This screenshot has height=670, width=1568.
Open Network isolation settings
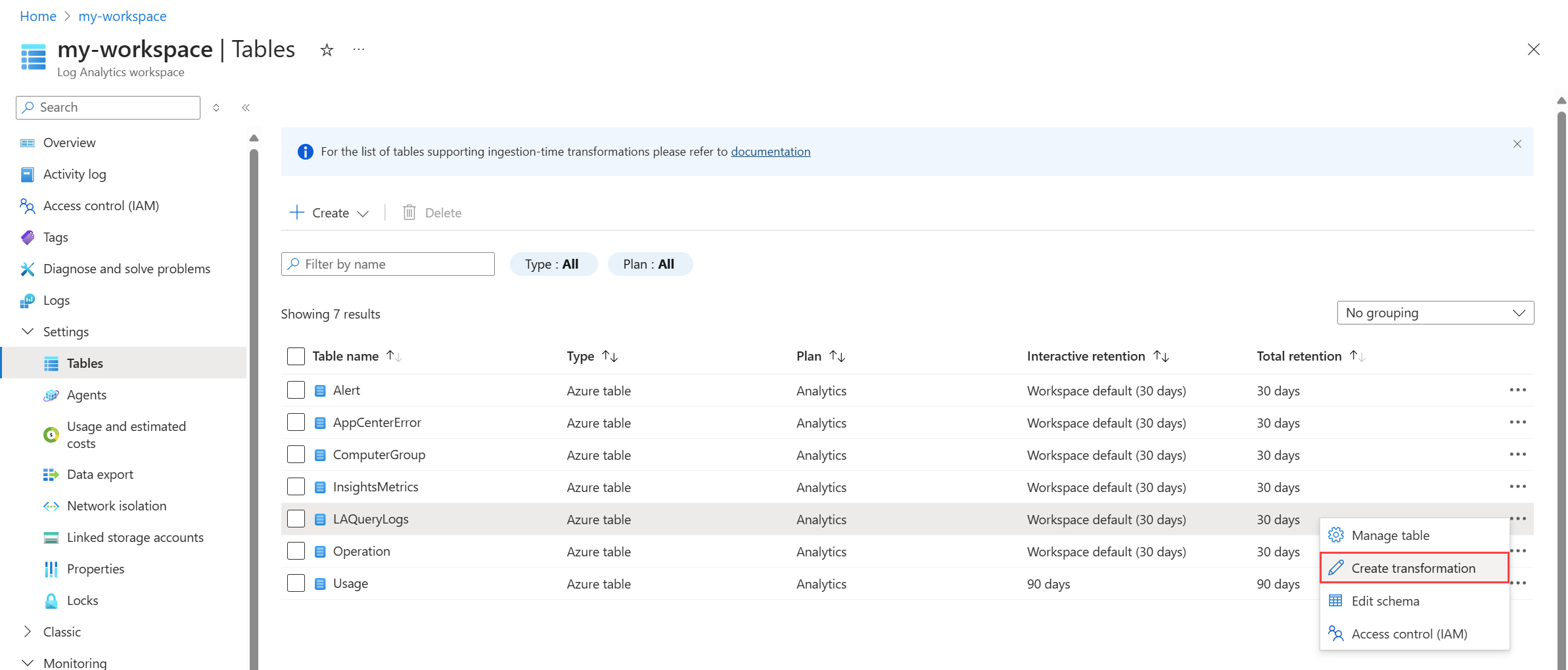point(116,505)
